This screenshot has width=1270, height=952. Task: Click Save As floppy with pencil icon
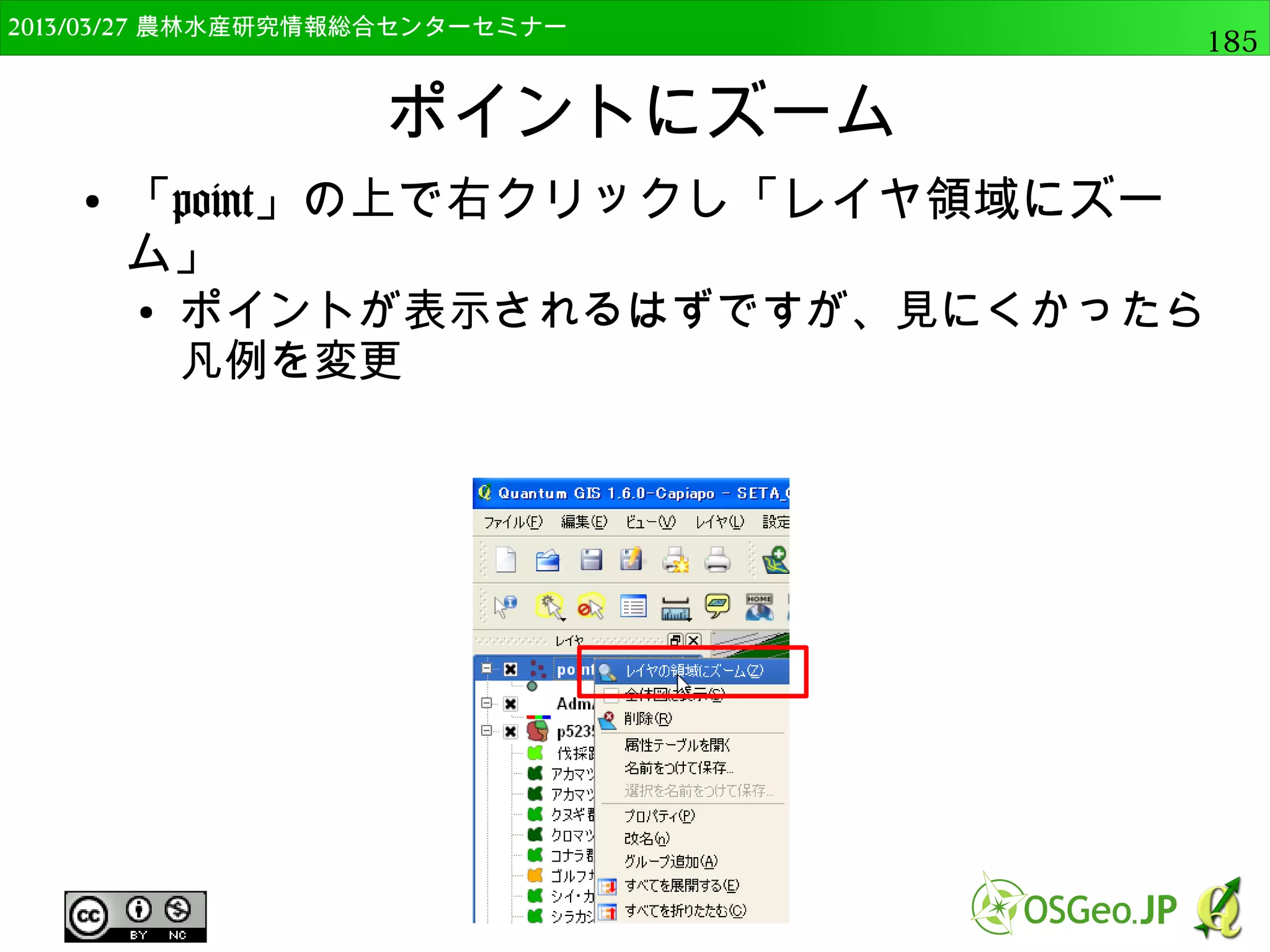point(631,559)
